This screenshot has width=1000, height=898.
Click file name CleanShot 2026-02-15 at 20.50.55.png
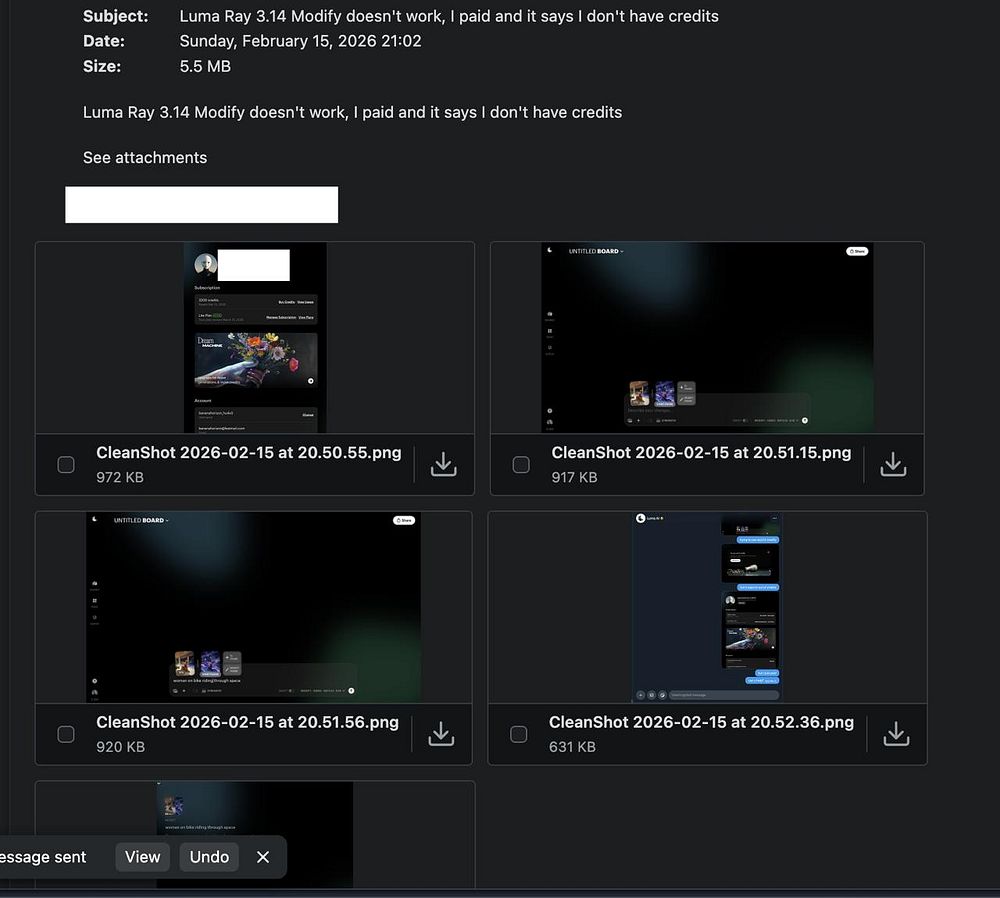(x=249, y=452)
